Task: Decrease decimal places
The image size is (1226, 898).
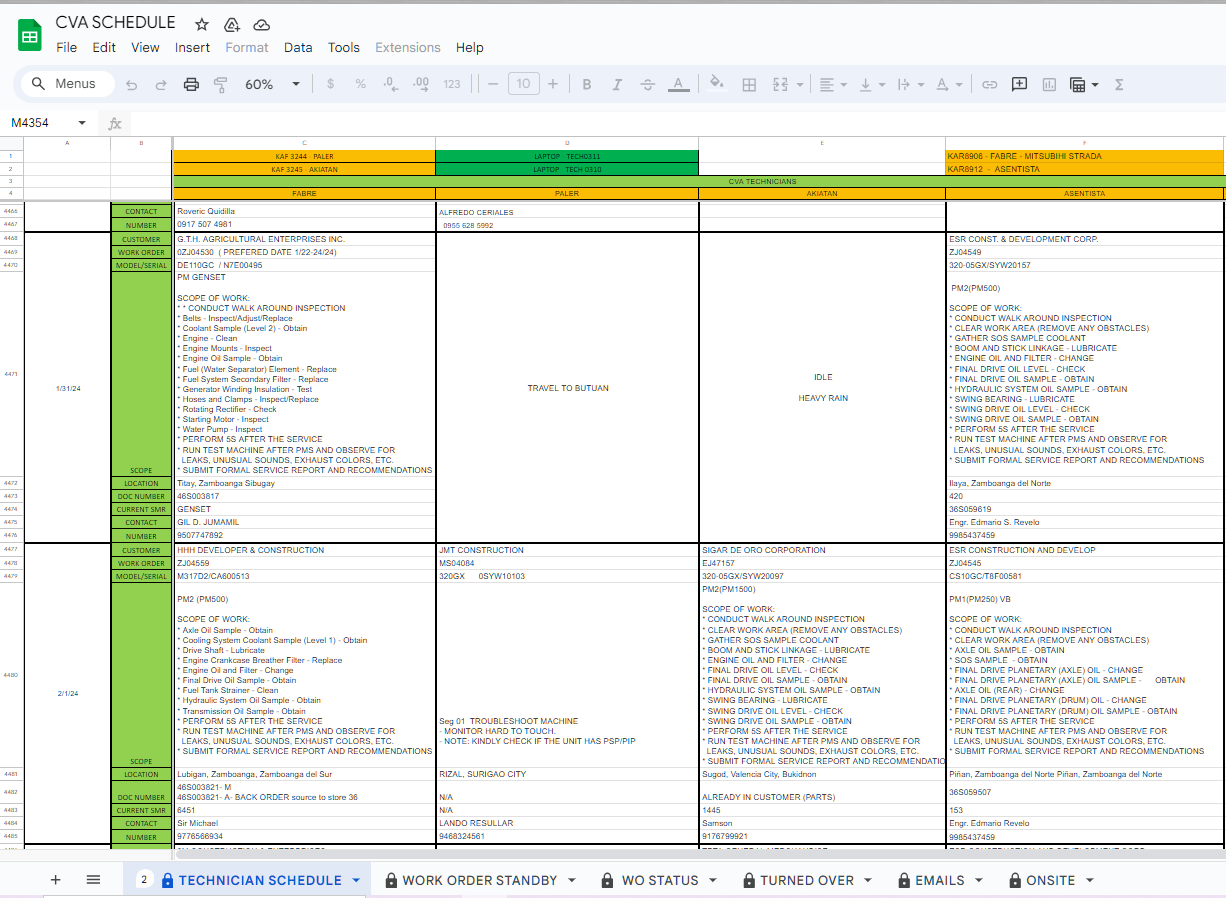Action: point(390,84)
